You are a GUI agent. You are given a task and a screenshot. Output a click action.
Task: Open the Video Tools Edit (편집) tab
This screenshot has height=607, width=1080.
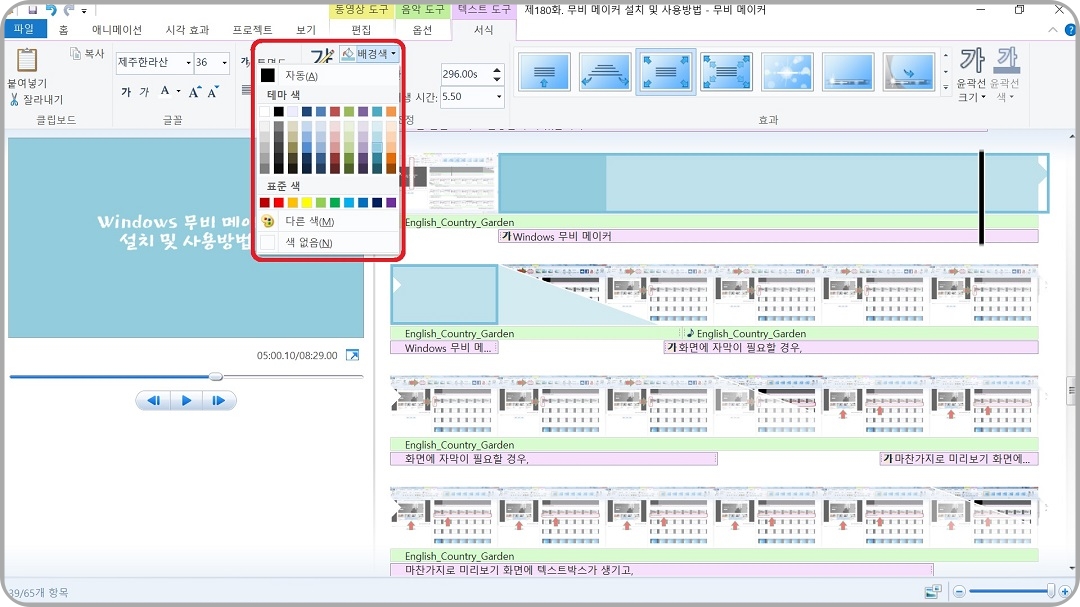click(361, 30)
